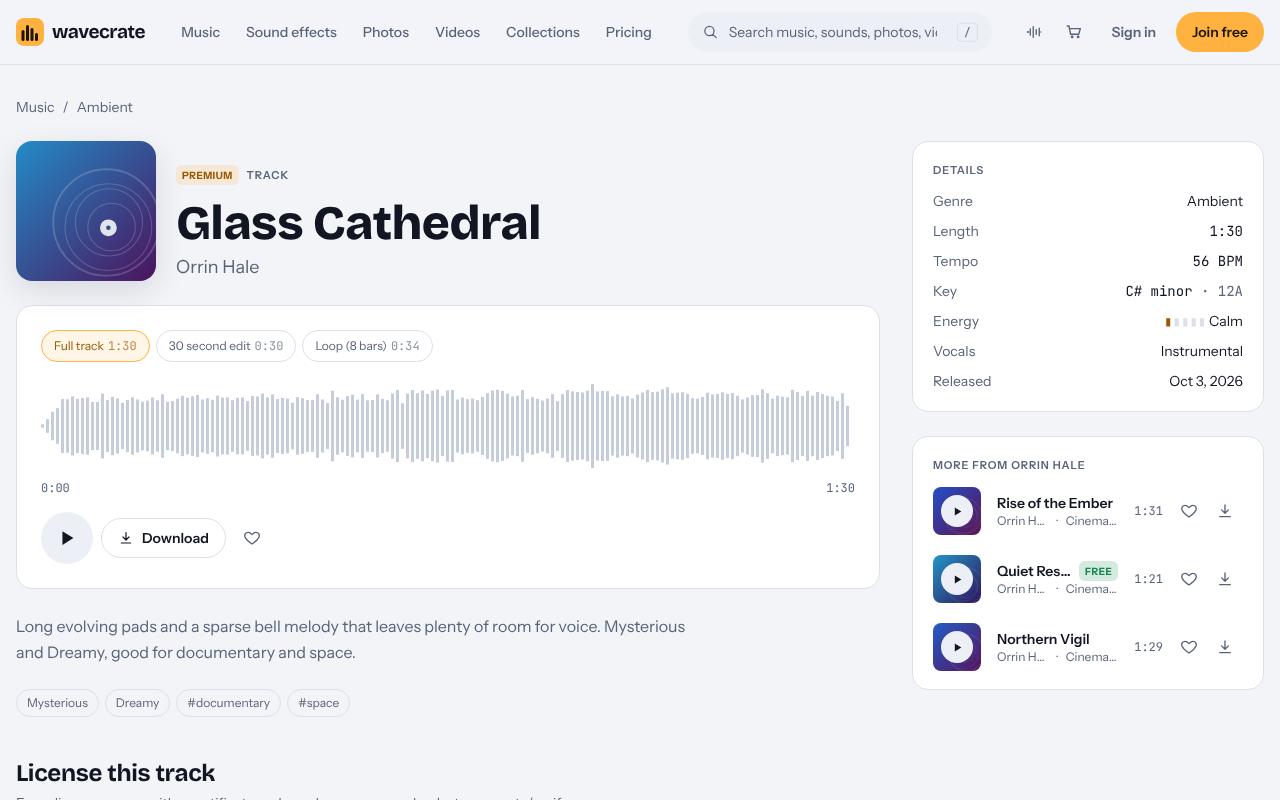Go to Music in the breadcrumb

click(35, 107)
